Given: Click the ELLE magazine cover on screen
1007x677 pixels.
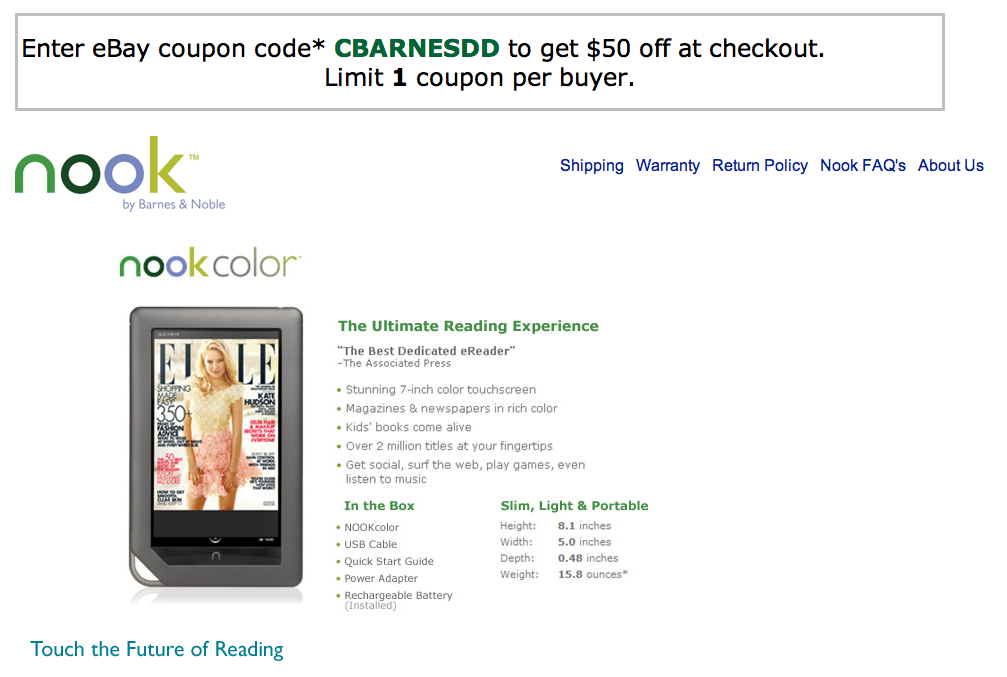Looking at the screenshot, I should point(216,424).
